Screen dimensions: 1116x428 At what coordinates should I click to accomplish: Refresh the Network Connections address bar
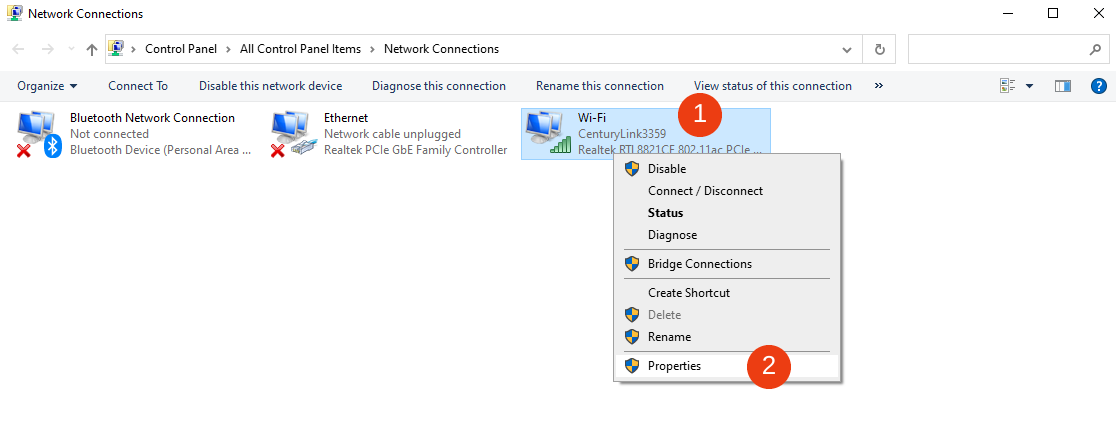click(x=879, y=49)
